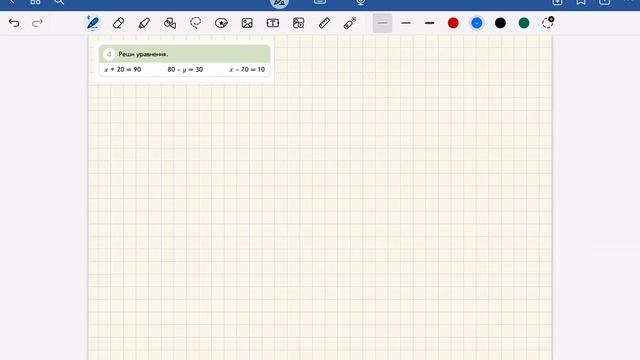Open the page thumbnails grid view
This screenshot has width=640, height=360.
[x=35, y=2]
